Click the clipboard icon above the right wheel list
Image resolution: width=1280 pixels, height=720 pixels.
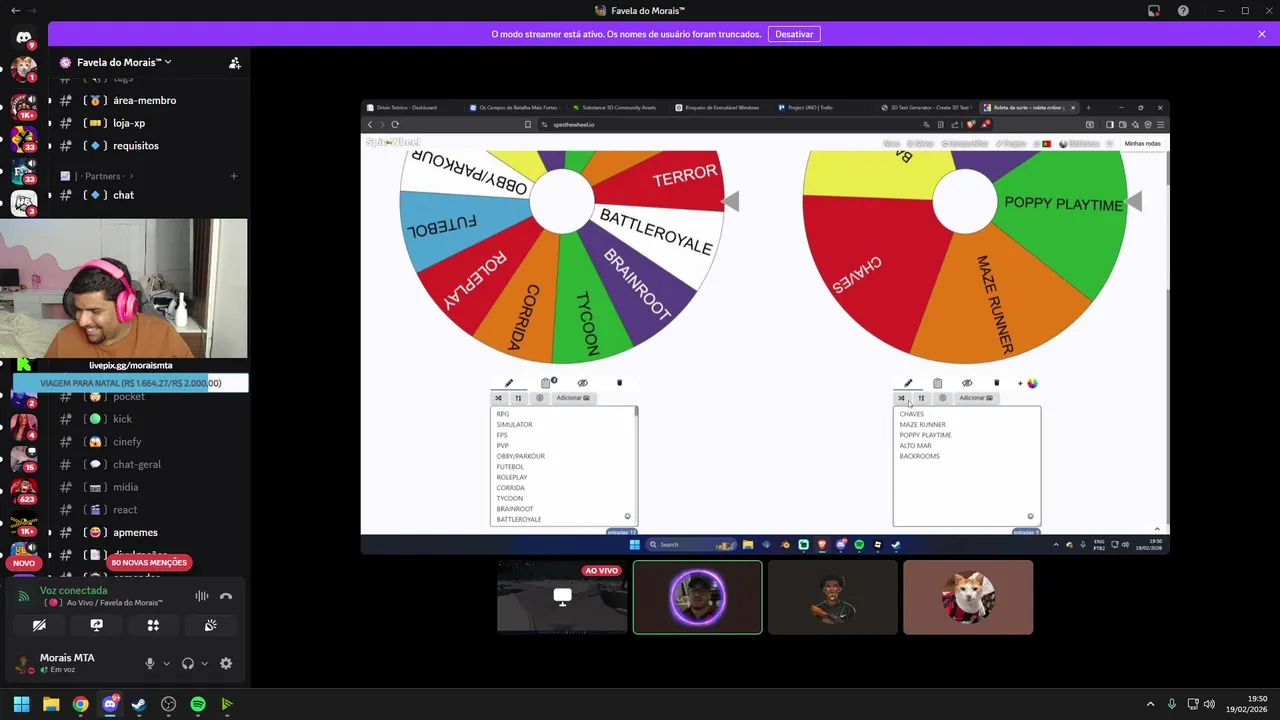[937, 383]
